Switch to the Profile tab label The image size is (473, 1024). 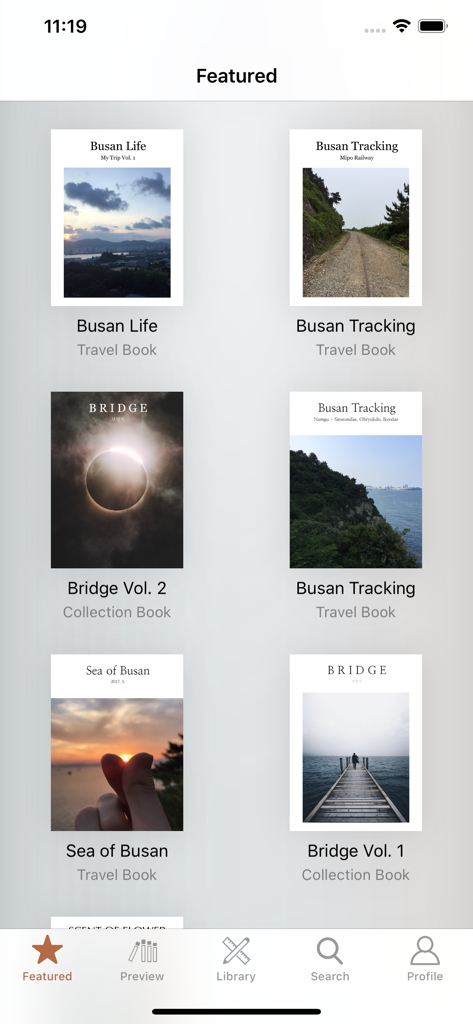click(425, 976)
